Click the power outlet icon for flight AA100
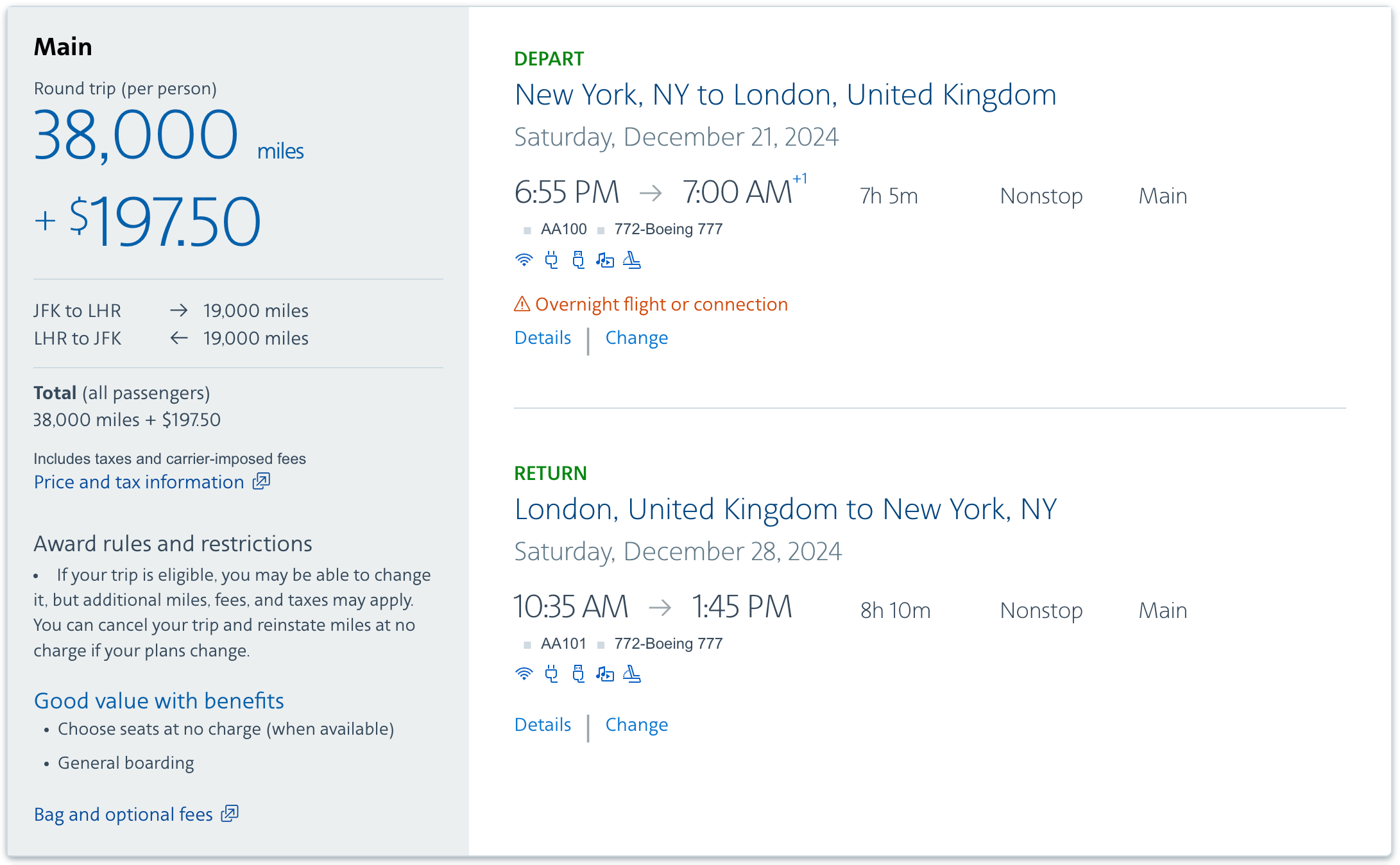The width and height of the screenshot is (1400, 865). [551, 260]
